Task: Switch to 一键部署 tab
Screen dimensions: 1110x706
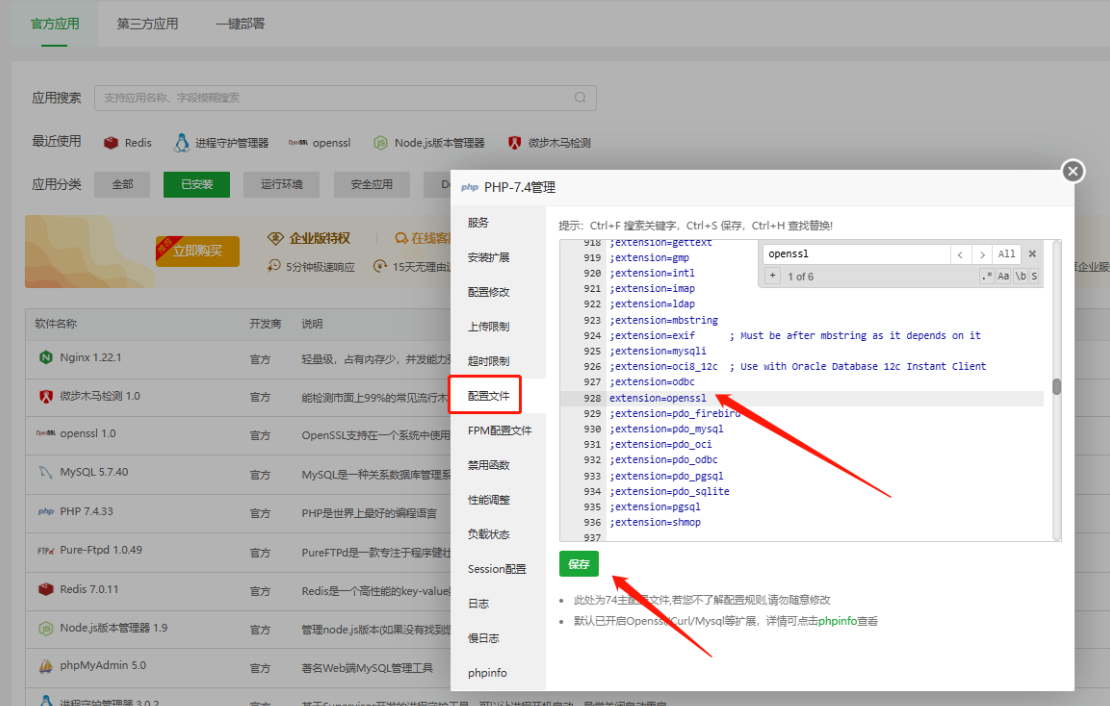Action: (x=240, y=24)
